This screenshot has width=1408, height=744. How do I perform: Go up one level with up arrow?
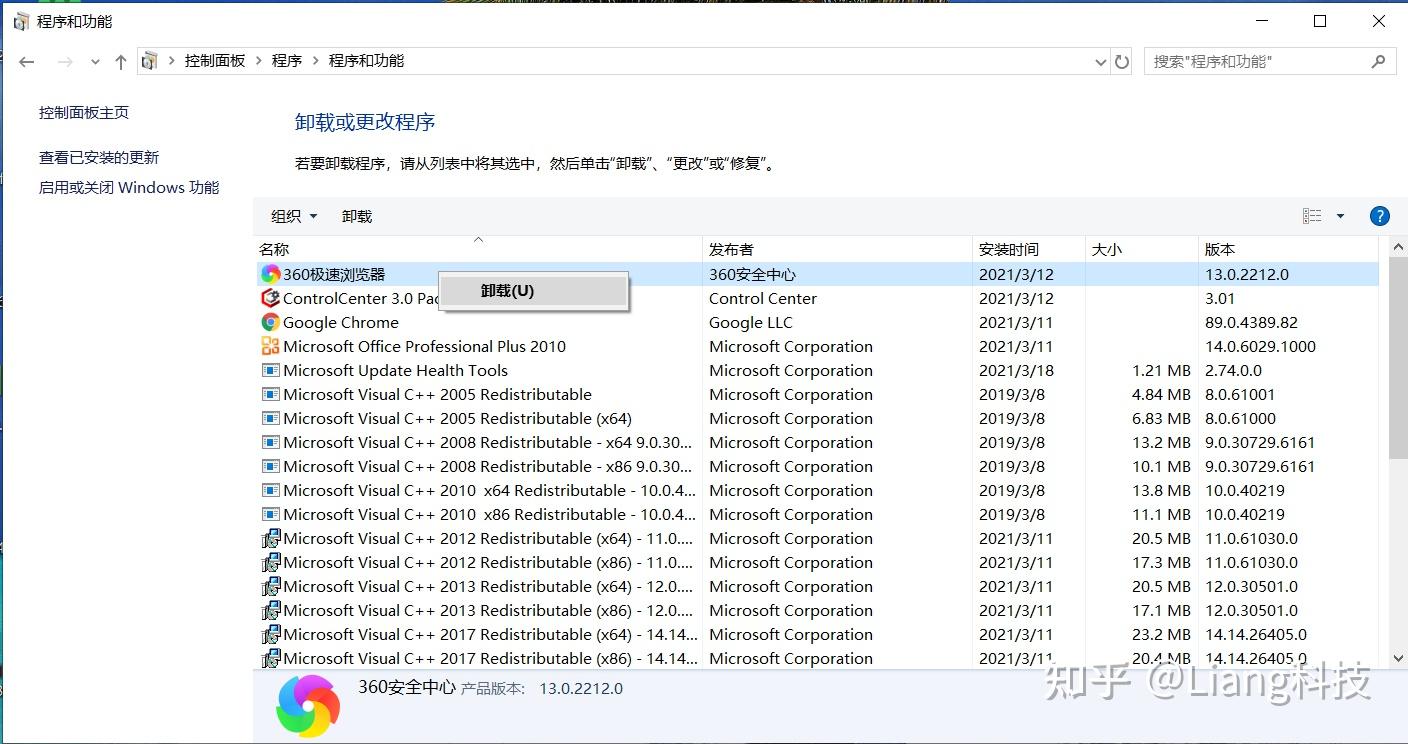pos(121,62)
